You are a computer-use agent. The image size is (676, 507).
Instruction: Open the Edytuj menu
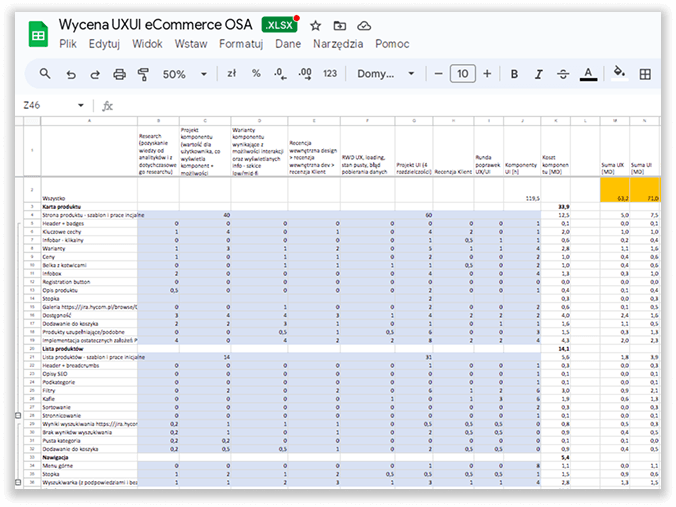pos(104,44)
